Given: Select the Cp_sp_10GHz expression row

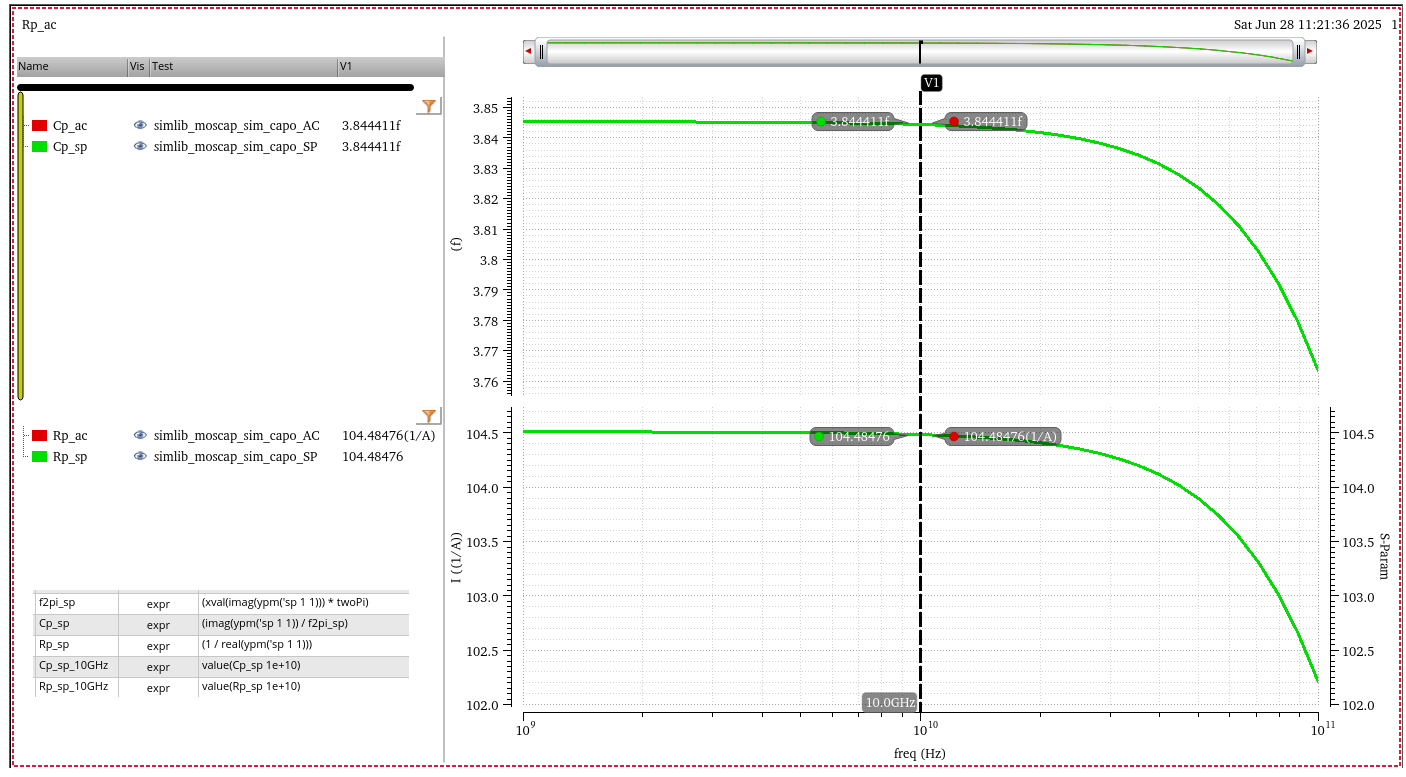Looking at the screenshot, I should point(72,666).
